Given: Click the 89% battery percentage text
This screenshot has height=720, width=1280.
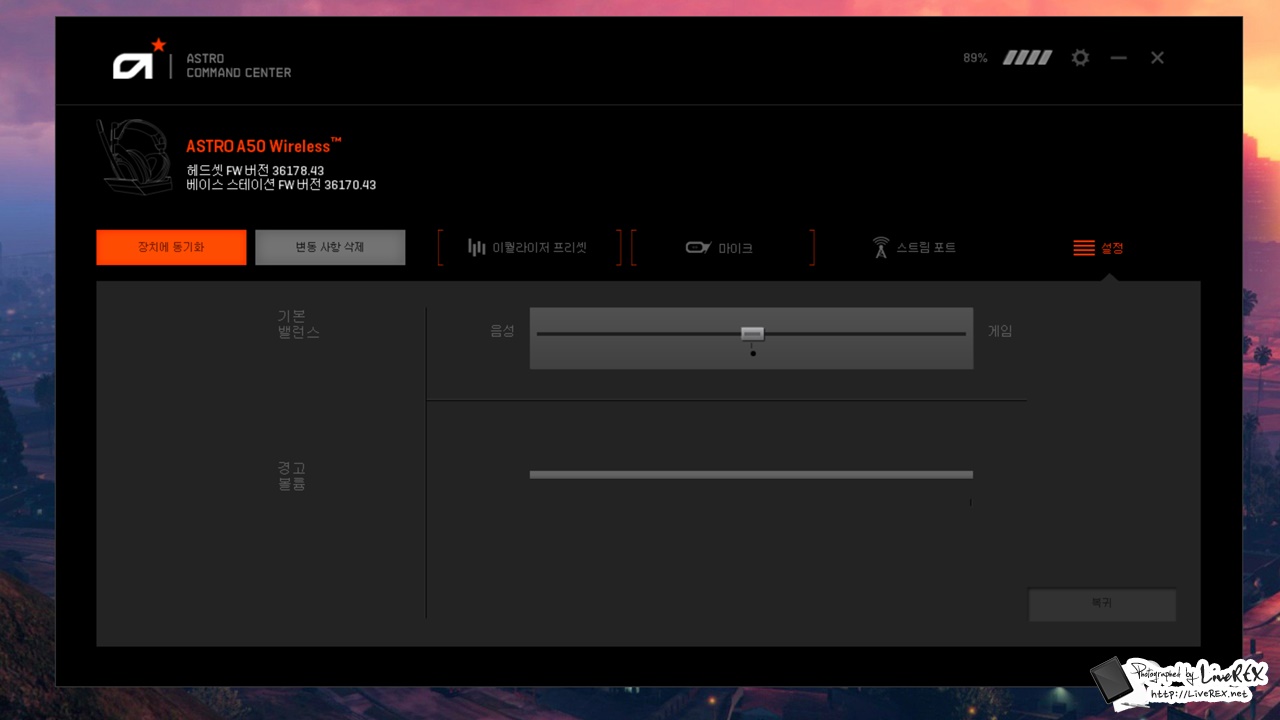Looking at the screenshot, I should 975,58.
